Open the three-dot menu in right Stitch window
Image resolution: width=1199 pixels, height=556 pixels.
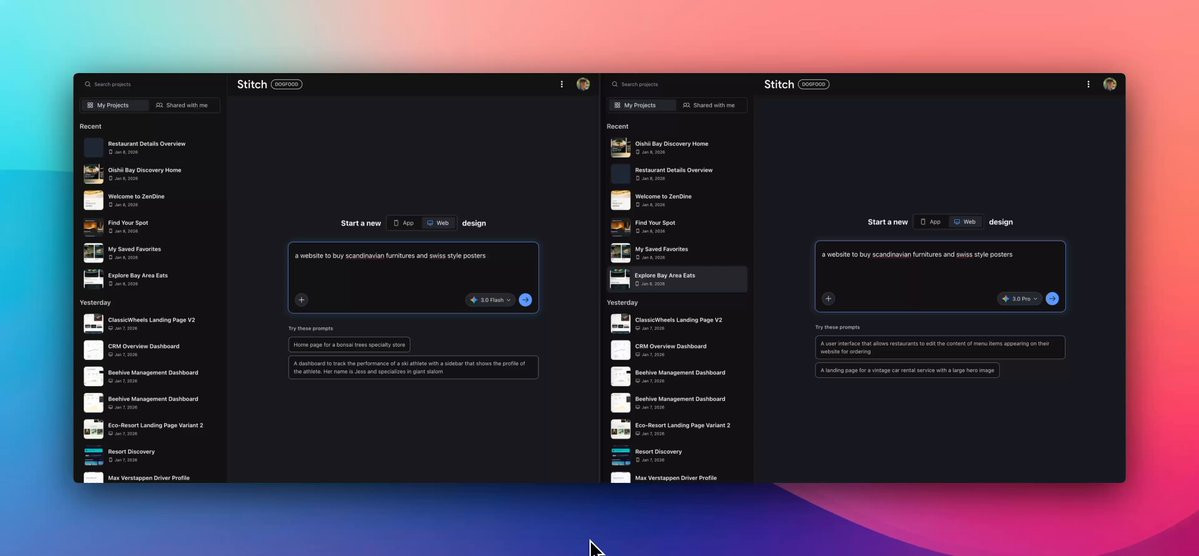tap(1089, 84)
